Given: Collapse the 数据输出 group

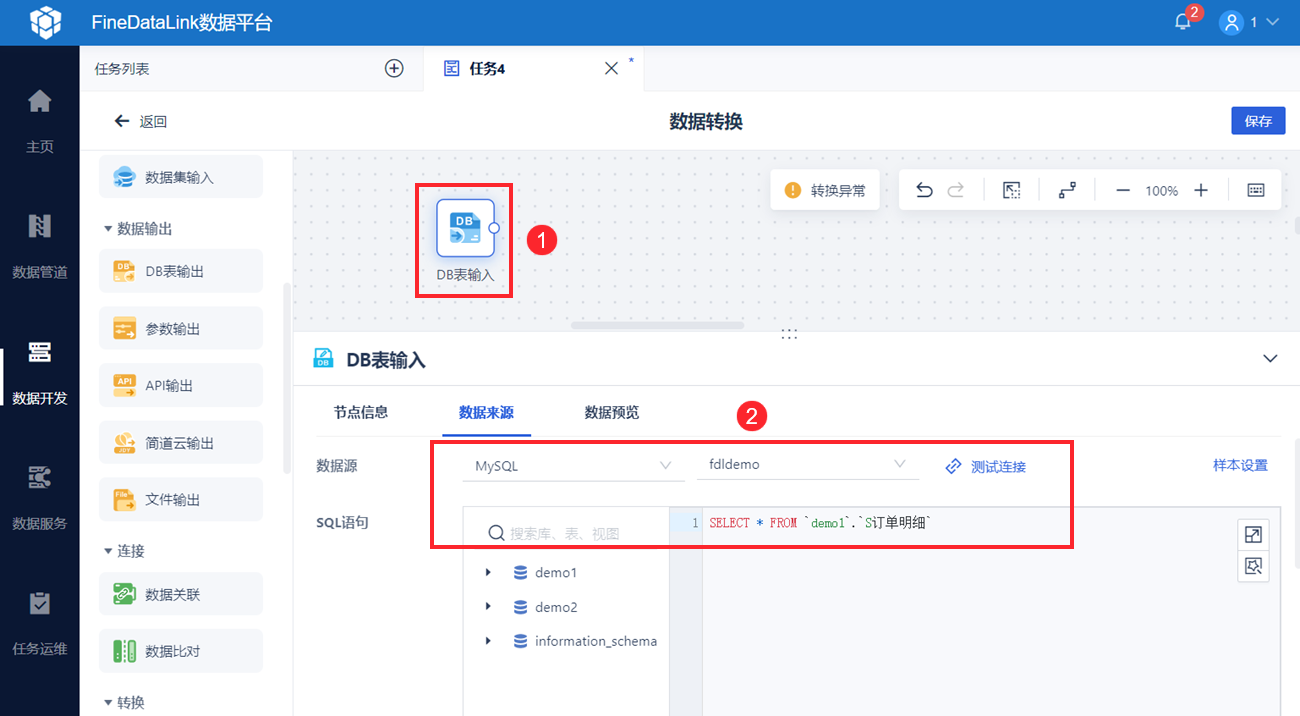Looking at the screenshot, I should pyautogui.click(x=108, y=229).
